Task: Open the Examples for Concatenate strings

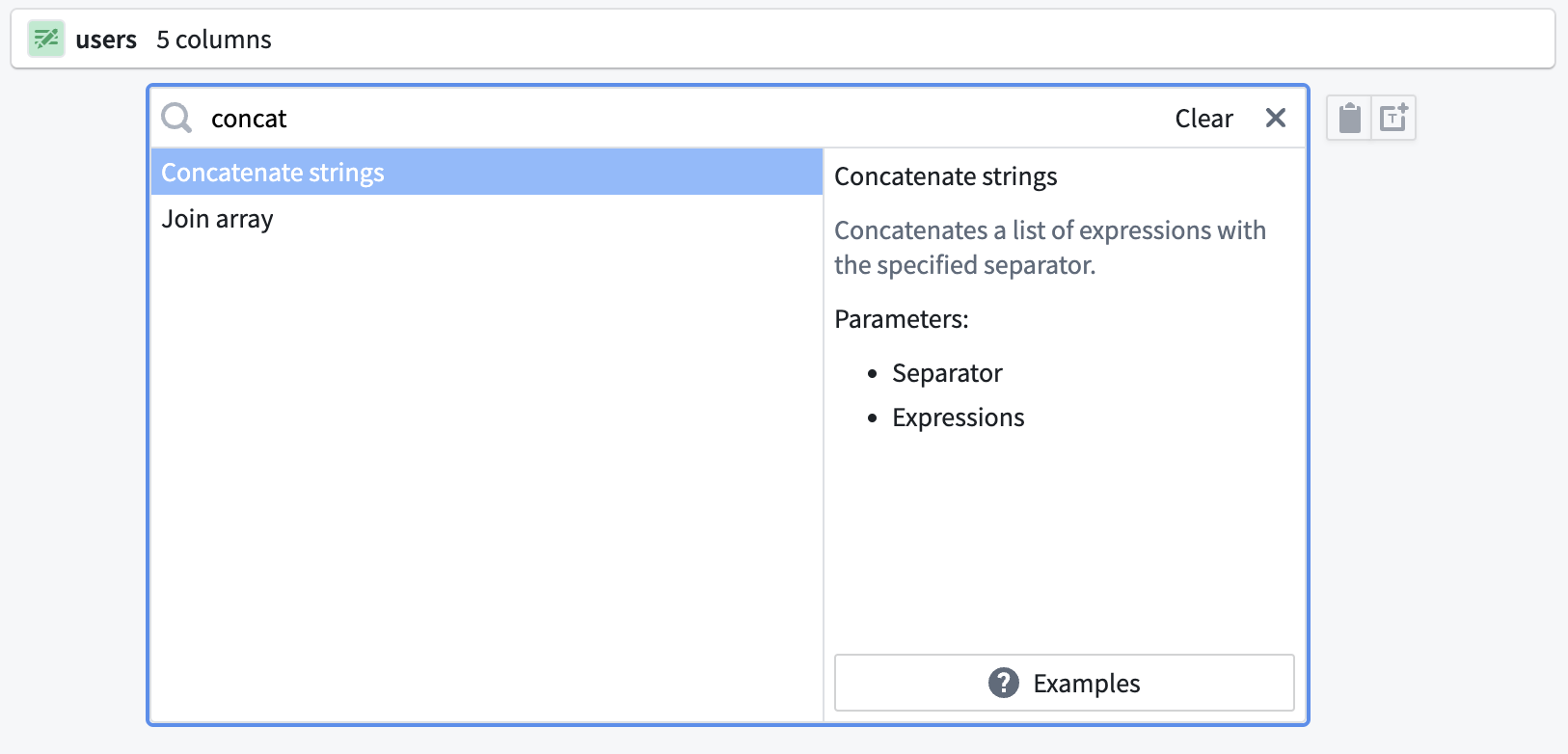Action: click(1064, 683)
